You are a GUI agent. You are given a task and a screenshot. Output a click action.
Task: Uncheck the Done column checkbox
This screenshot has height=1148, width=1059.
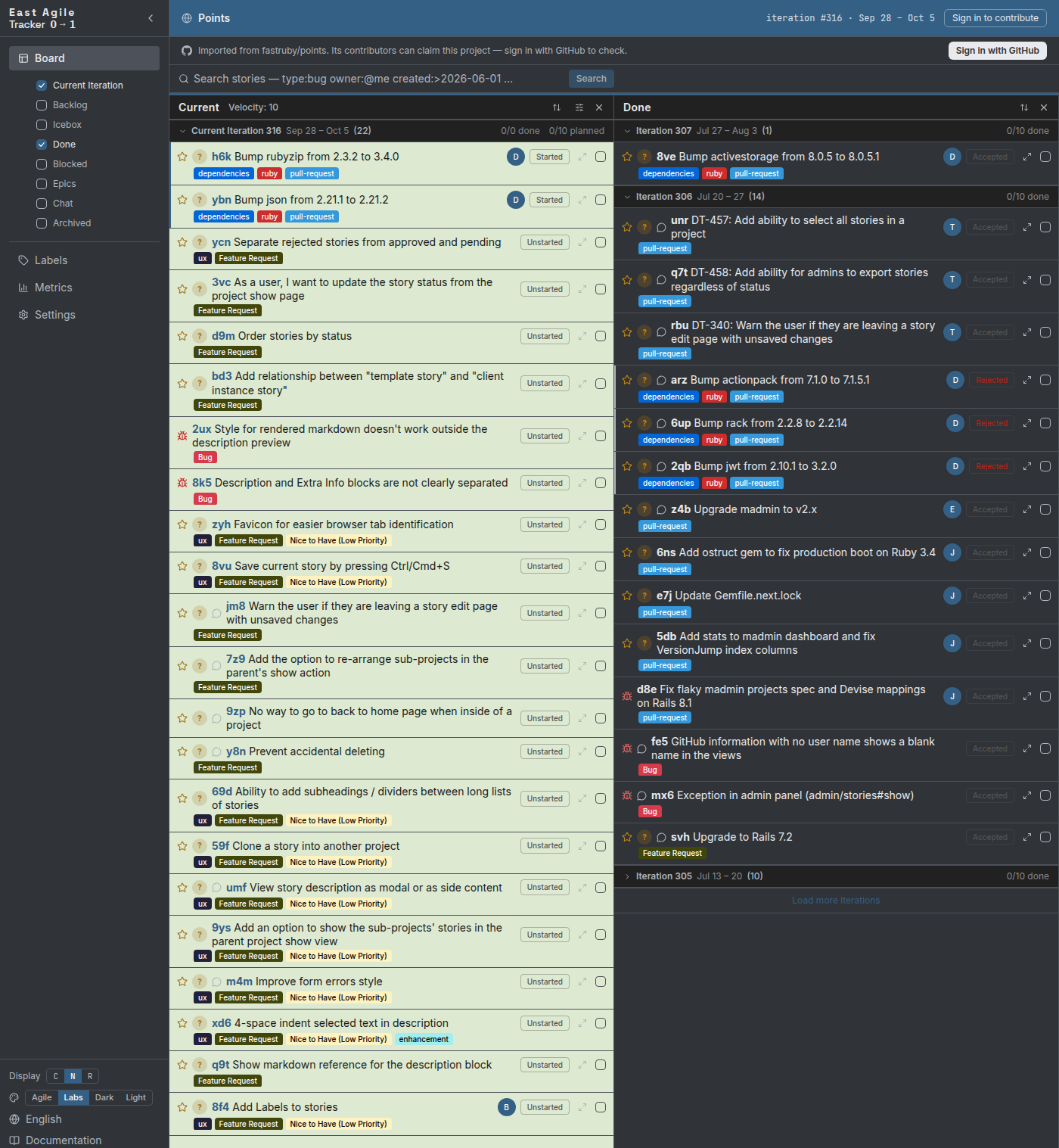[42, 145]
